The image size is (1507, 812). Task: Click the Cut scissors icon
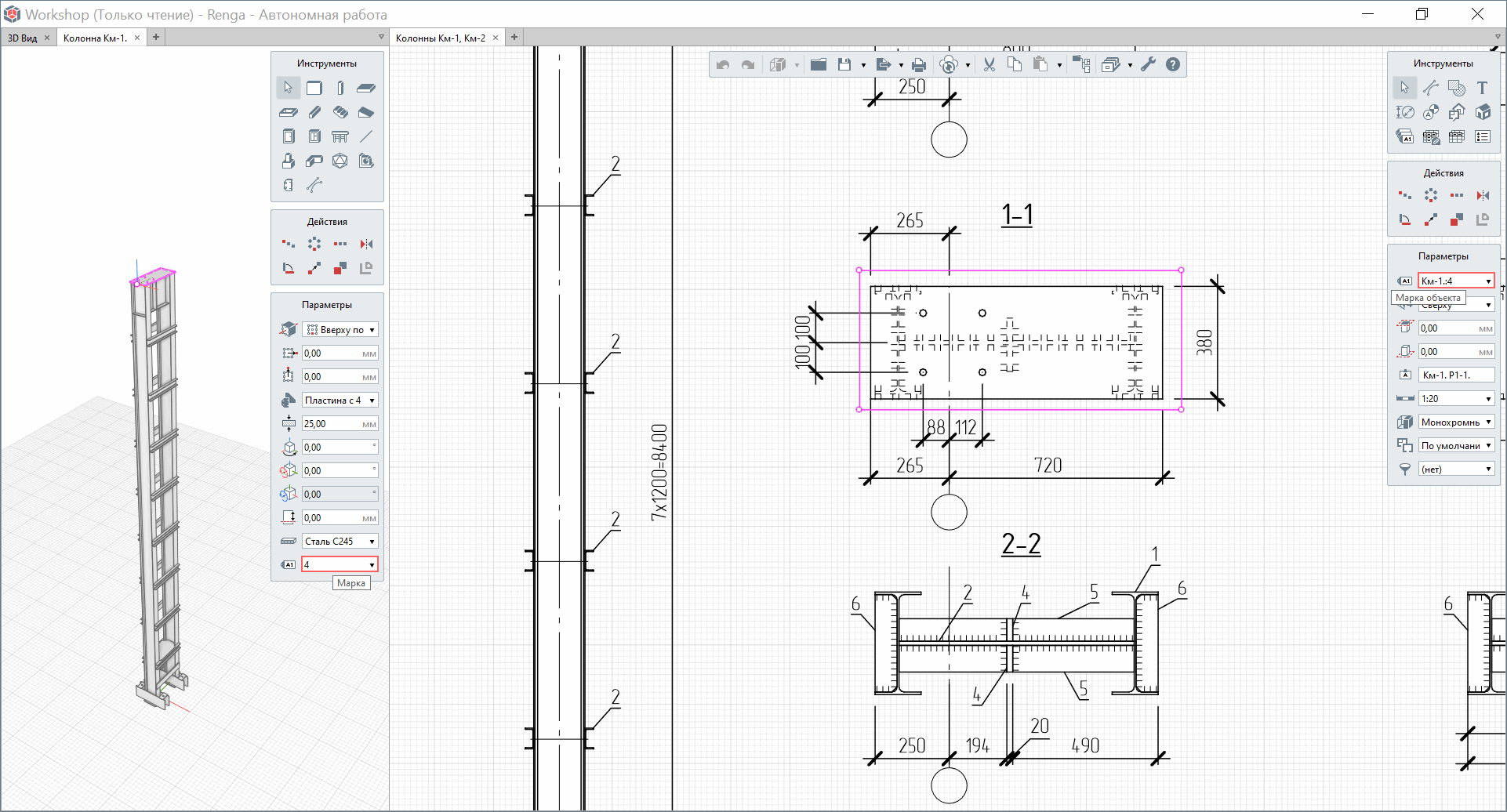pyautogui.click(x=990, y=65)
